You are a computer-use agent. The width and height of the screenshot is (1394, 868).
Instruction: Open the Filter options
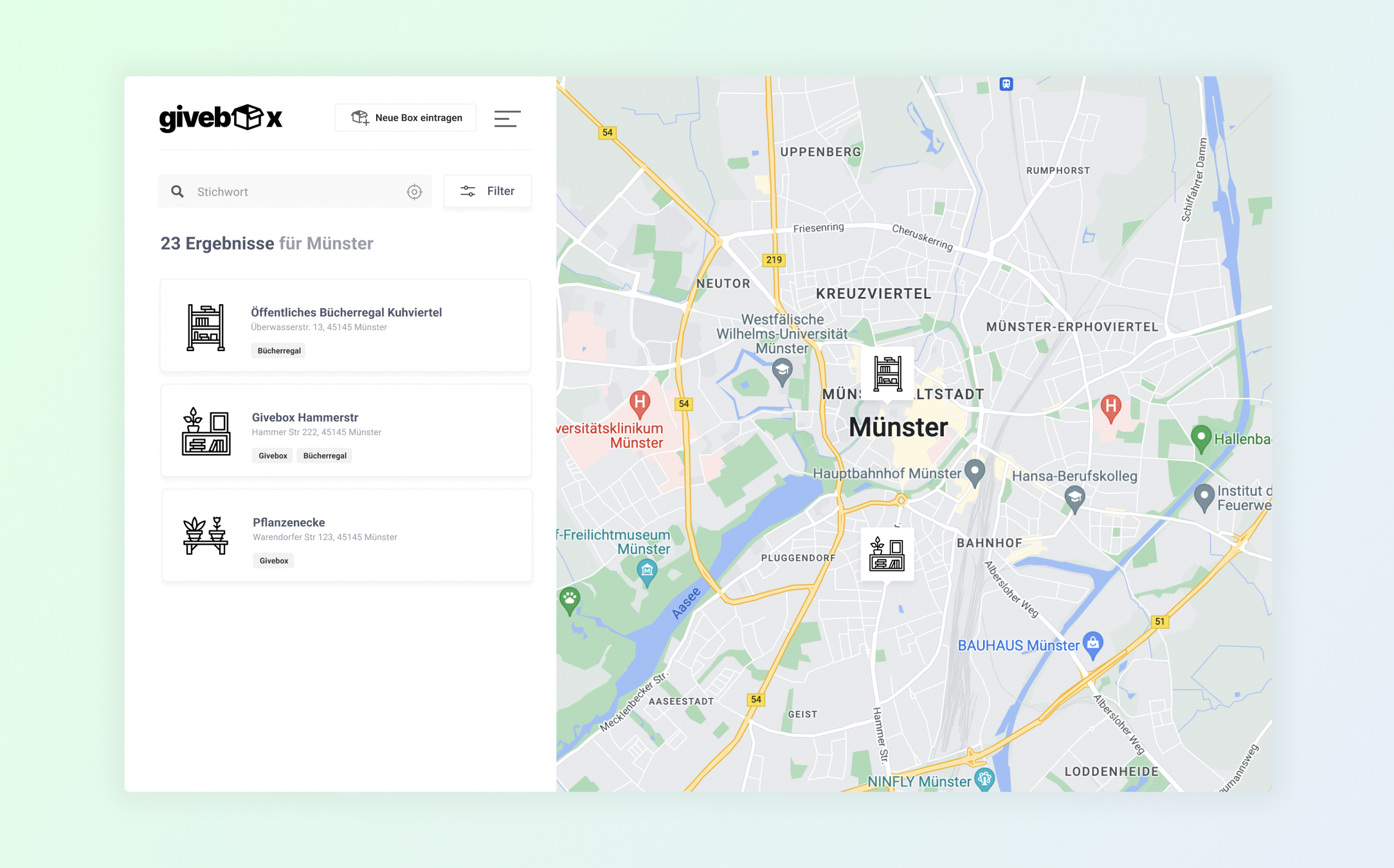[x=487, y=191]
